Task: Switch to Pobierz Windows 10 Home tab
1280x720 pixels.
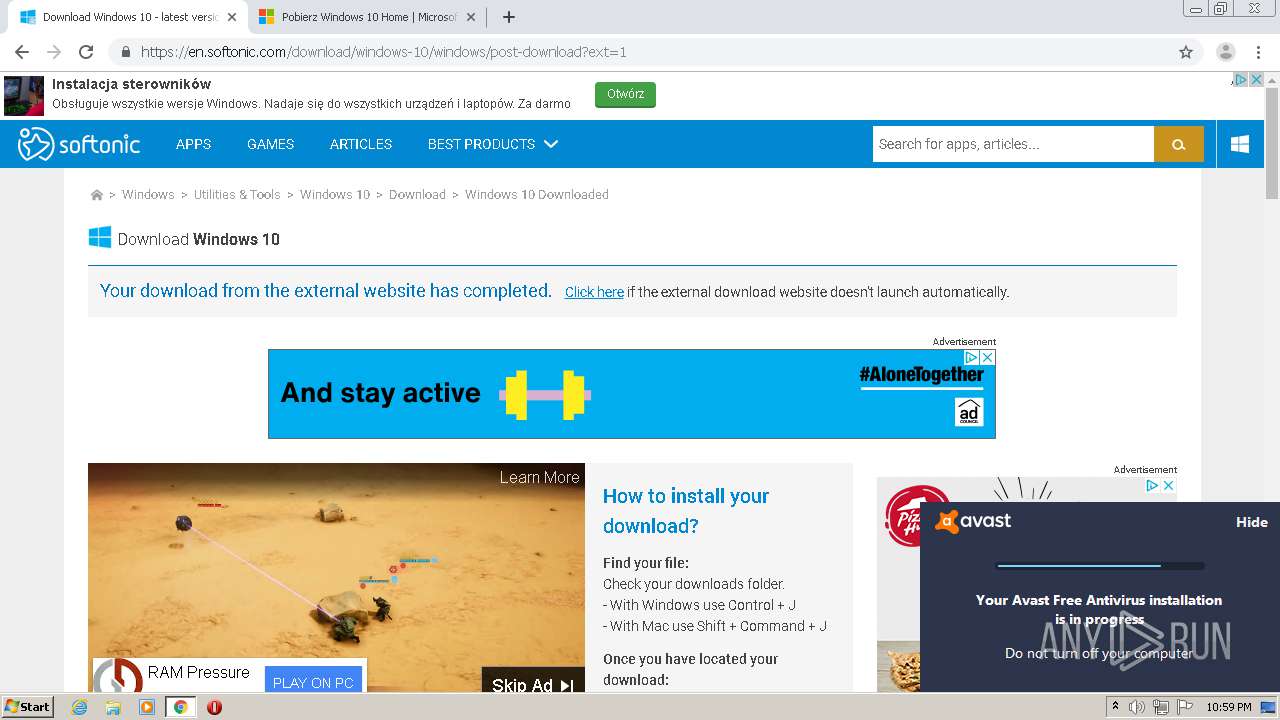Action: [366, 17]
